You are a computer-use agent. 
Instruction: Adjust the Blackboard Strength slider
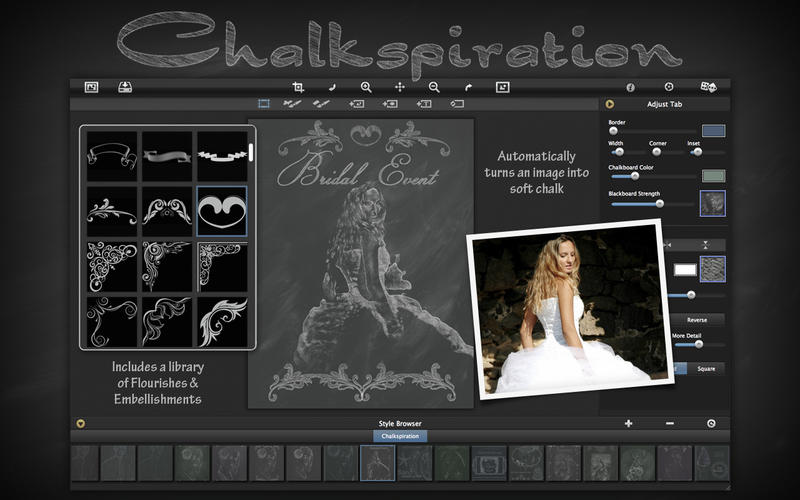click(659, 203)
